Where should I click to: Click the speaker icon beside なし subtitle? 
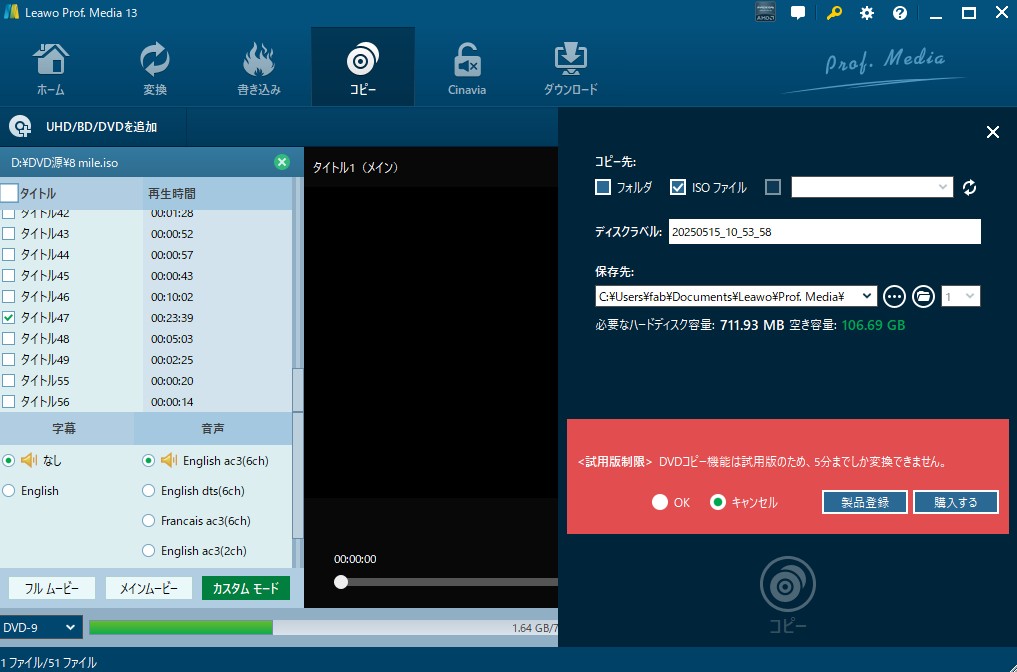click(29, 461)
